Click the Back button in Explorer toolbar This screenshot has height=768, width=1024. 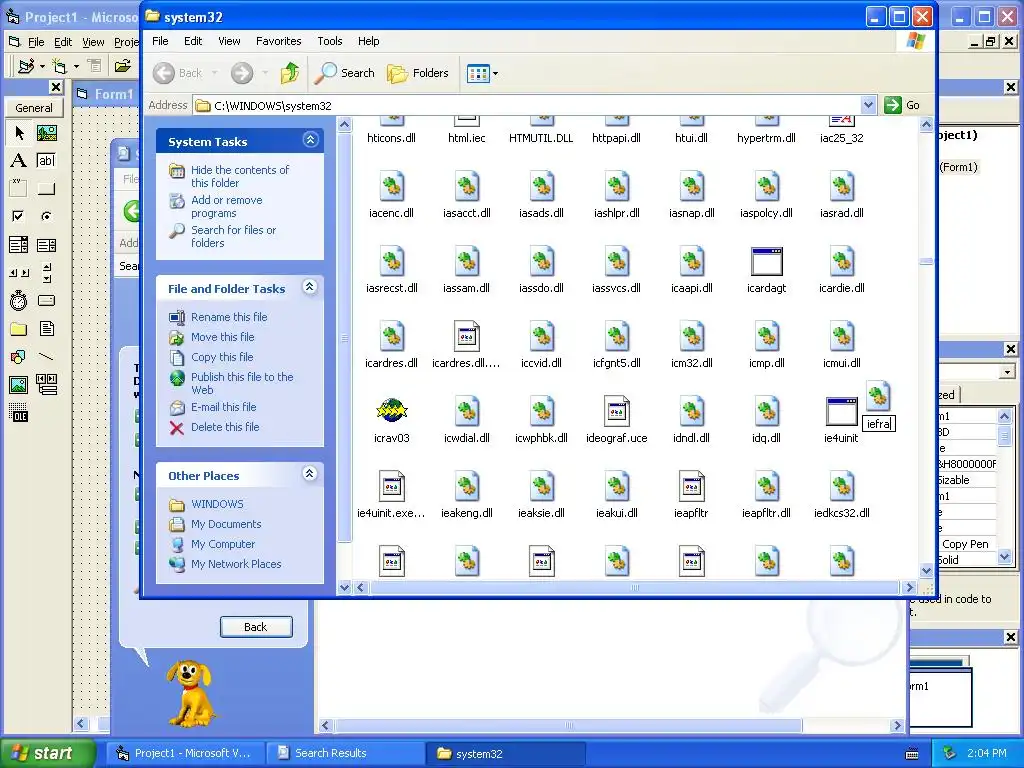tap(178, 73)
